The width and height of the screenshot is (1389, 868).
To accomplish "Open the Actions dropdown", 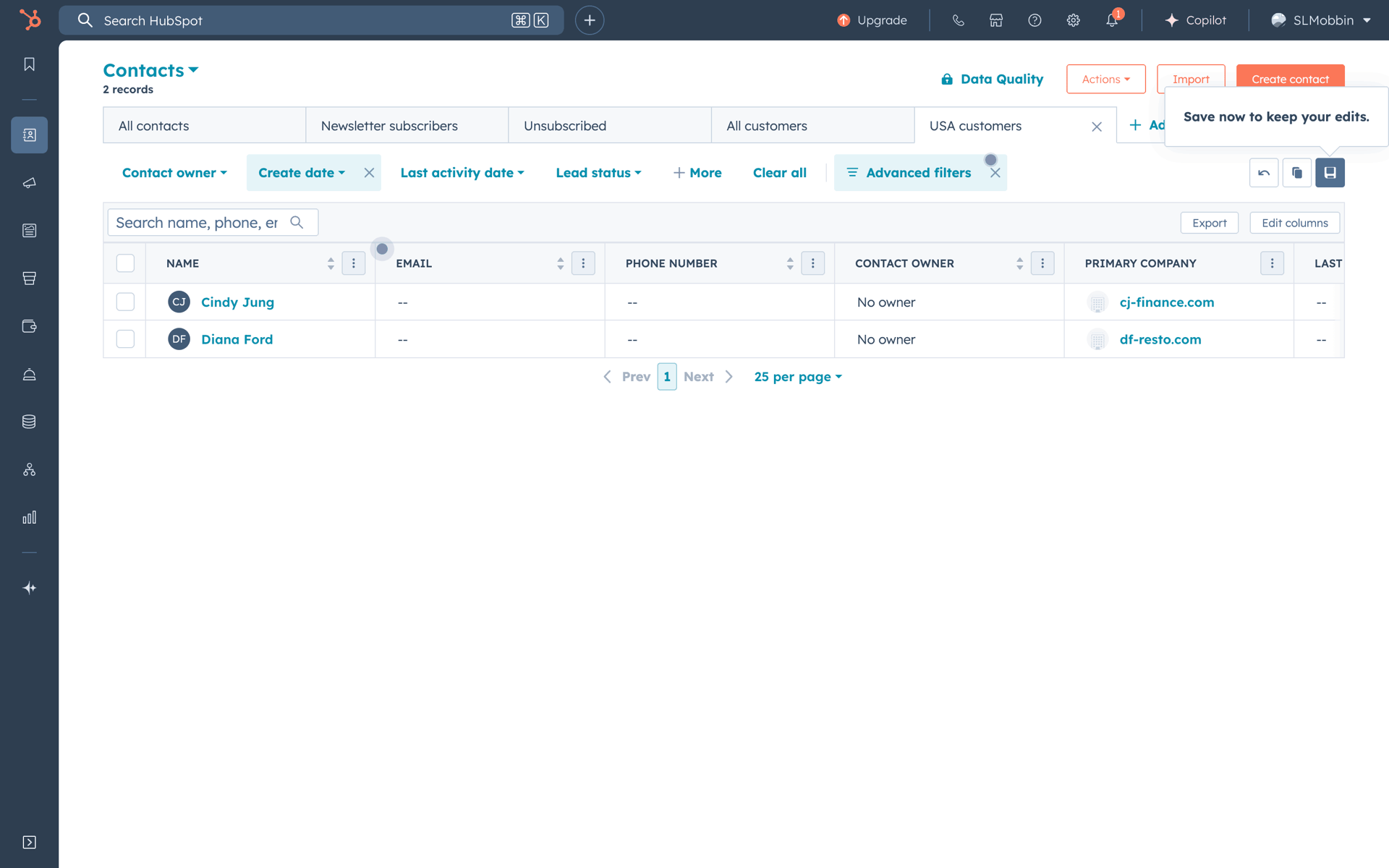I will coord(1105,79).
